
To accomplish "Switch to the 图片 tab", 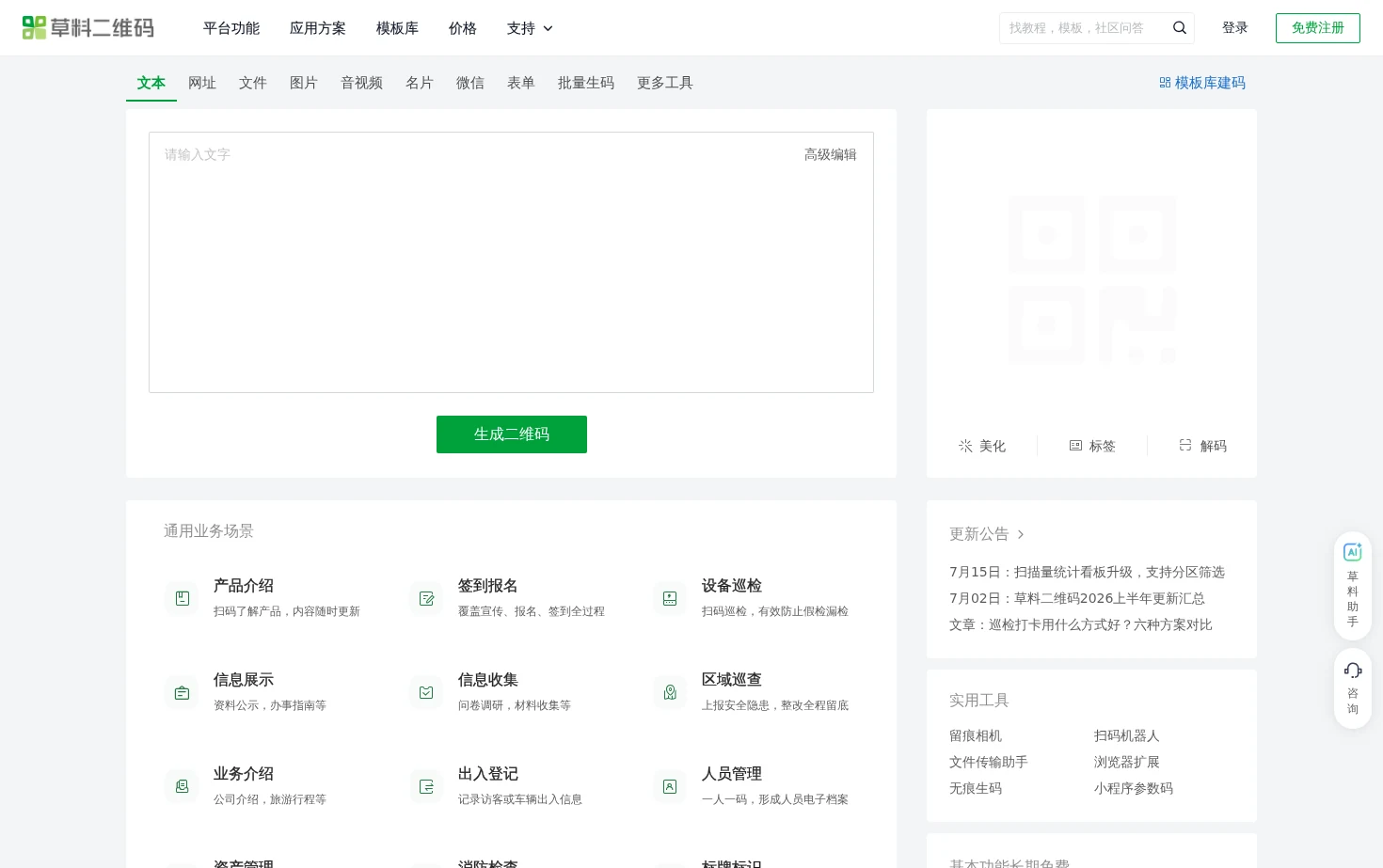I will 304,83.
